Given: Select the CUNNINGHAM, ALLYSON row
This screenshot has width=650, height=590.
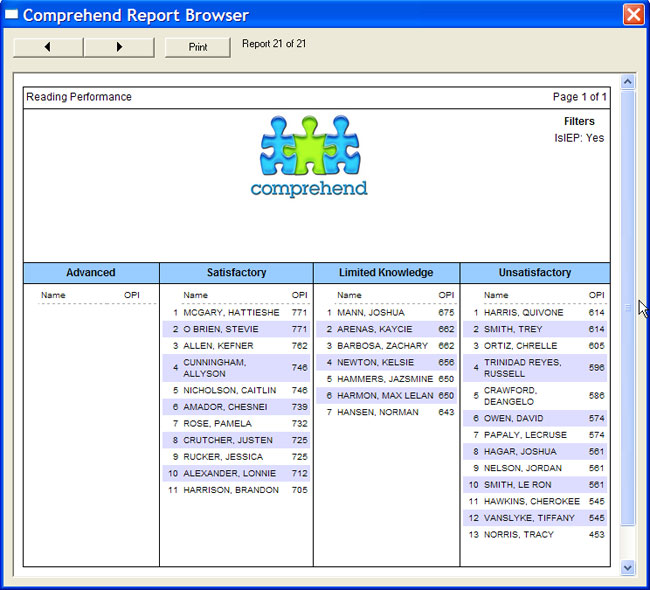Looking at the screenshot, I should pos(236,368).
